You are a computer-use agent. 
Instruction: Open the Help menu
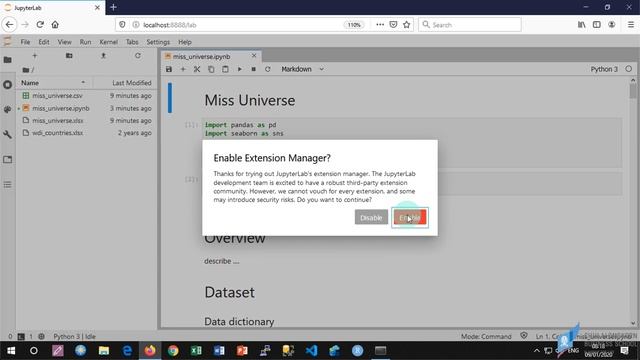[184, 42]
